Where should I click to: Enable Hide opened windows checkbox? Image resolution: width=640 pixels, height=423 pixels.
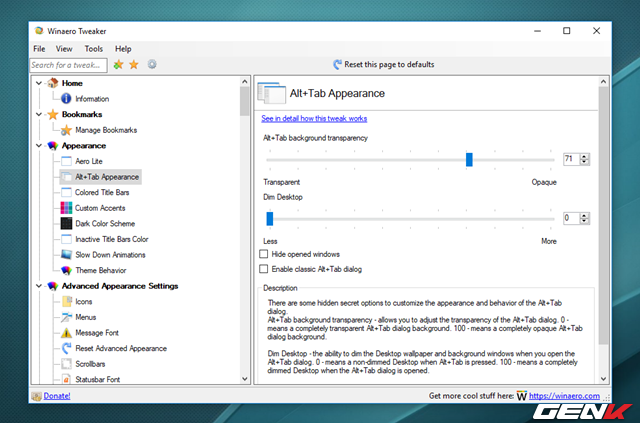(x=264, y=254)
